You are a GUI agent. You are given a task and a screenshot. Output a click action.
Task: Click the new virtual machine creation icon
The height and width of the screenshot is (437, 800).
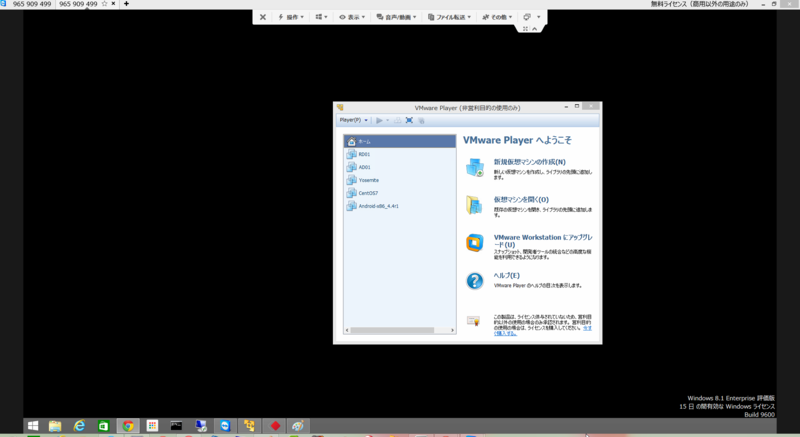(x=474, y=167)
